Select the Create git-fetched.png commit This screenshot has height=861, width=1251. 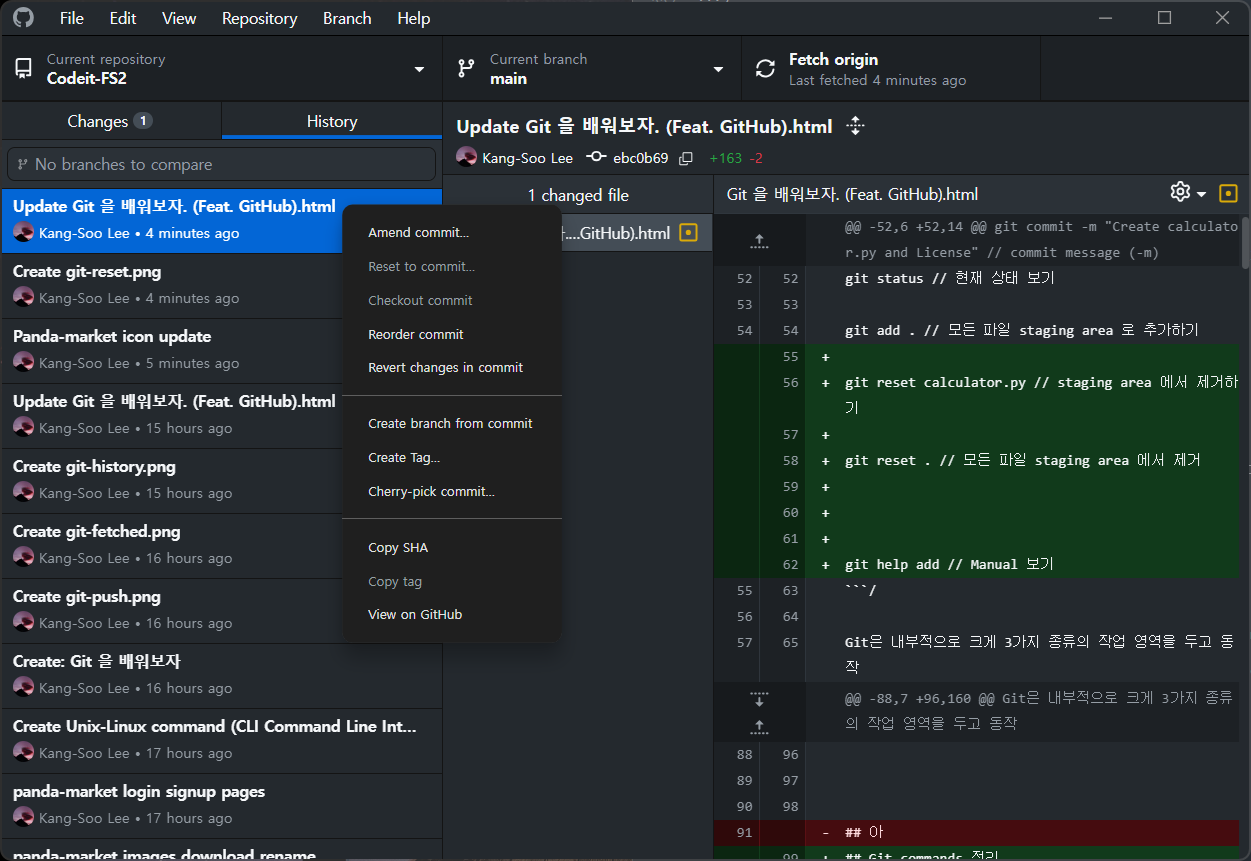pyautogui.click(x=221, y=546)
